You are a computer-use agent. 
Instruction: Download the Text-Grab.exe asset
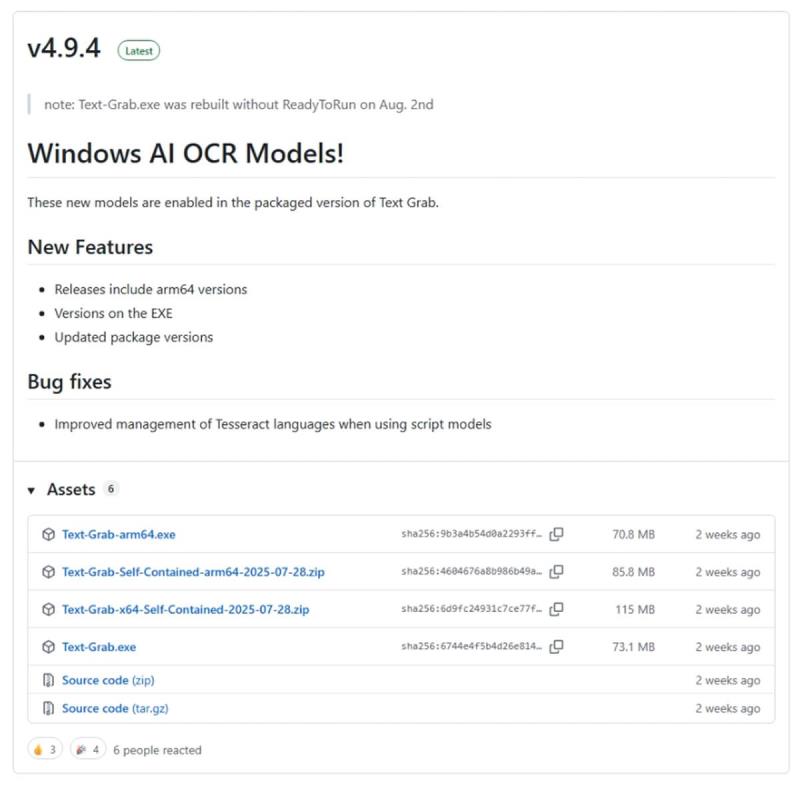[99, 647]
